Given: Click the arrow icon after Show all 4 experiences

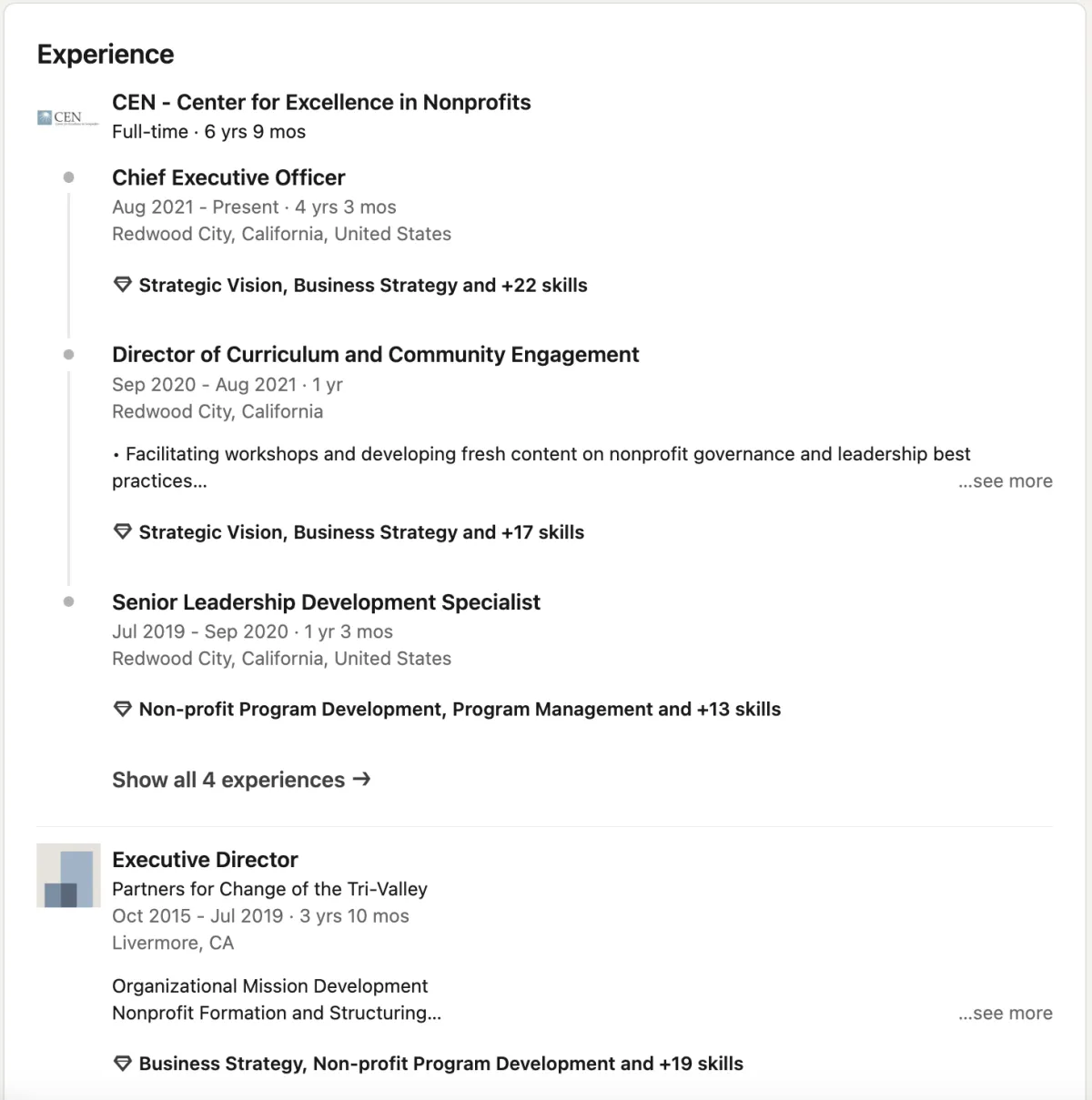Looking at the screenshot, I should 361,780.
